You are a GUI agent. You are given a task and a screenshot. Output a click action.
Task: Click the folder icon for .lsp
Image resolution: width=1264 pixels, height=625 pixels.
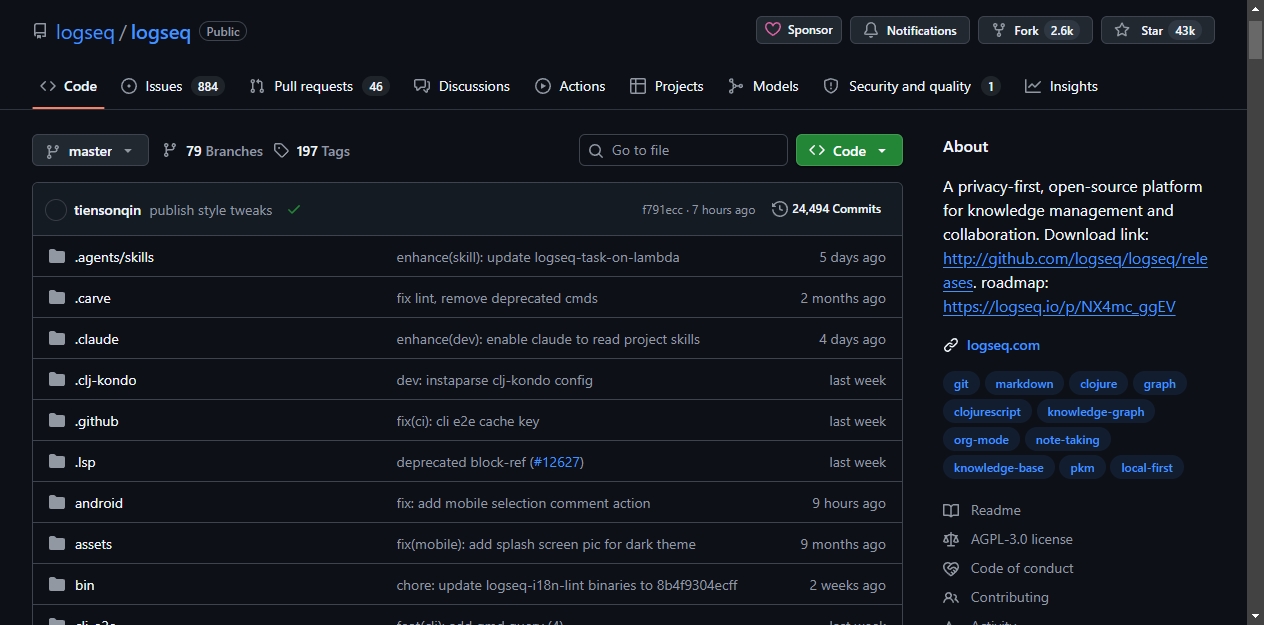click(x=57, y=462)
